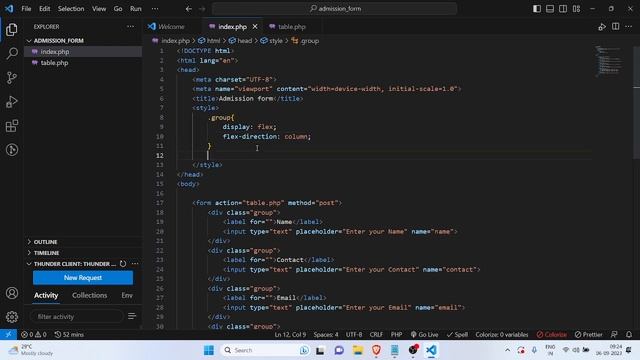
Task: Toggle the Spell checker in status bar
Action: tap(457, 334)
